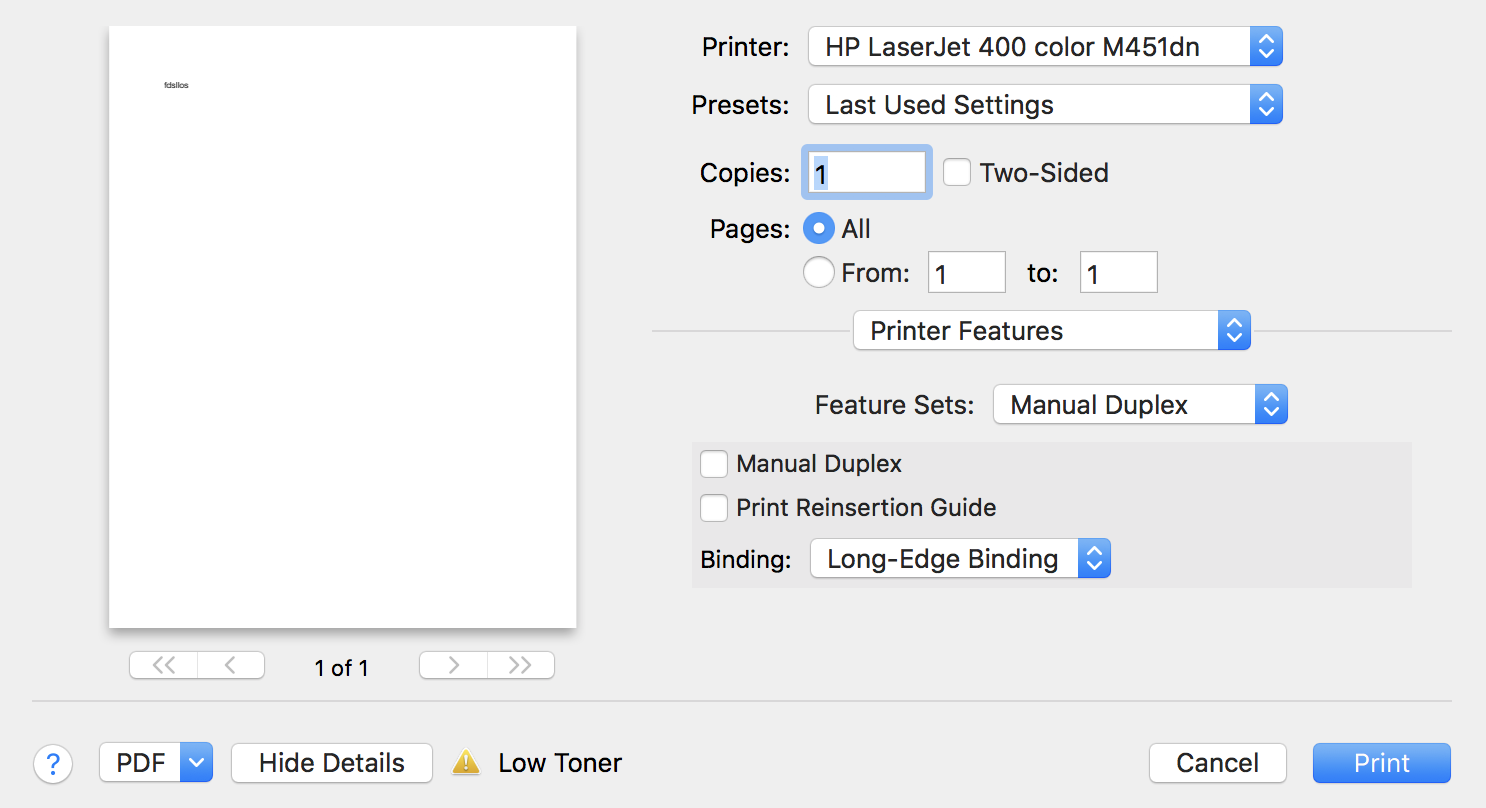The width and height of the screenshot is (1486, 808).
Task: Go to previous page in preview
Action: [x=230, y=666]
